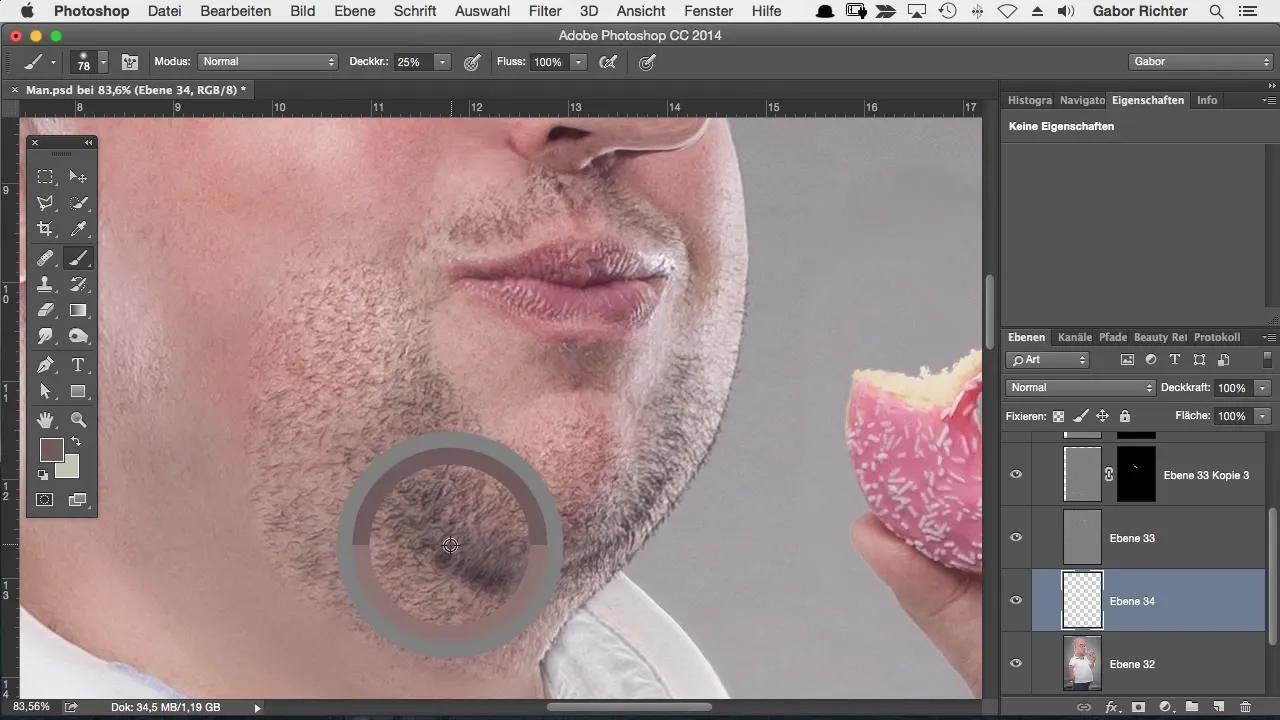Hide the Ebene 32 layer

(x=1016, y=663)
